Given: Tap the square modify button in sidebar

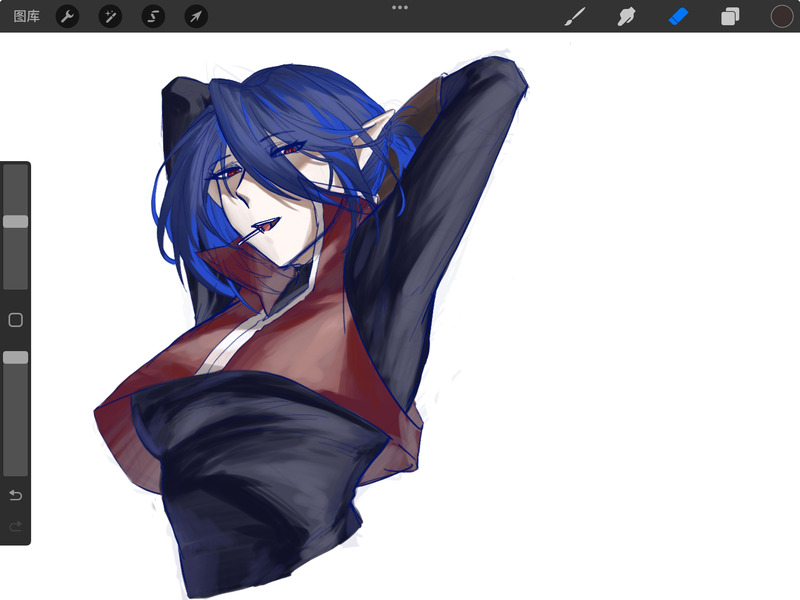Looking at the screenshot, I should coord(16,320).
